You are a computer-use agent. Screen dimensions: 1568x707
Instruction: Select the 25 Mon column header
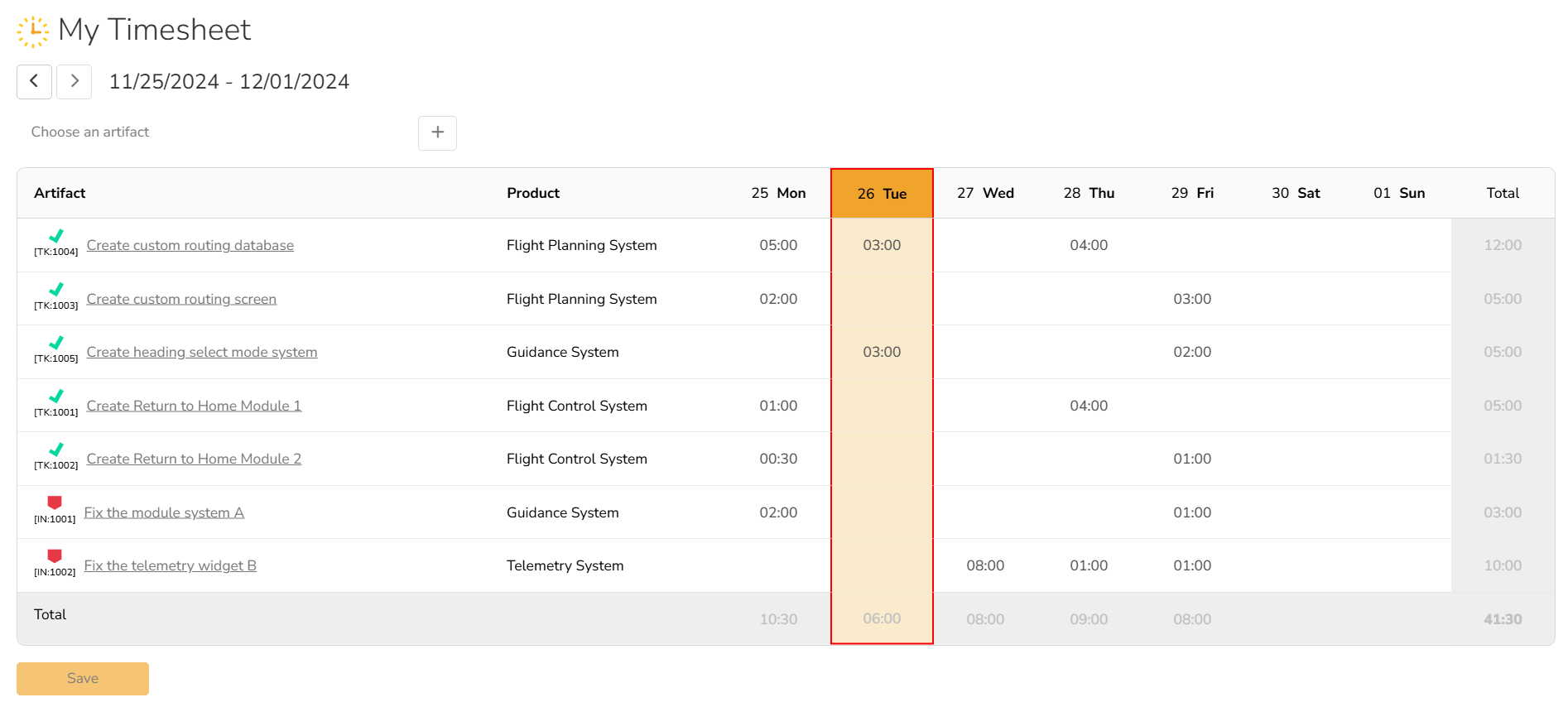click(778, 194)
